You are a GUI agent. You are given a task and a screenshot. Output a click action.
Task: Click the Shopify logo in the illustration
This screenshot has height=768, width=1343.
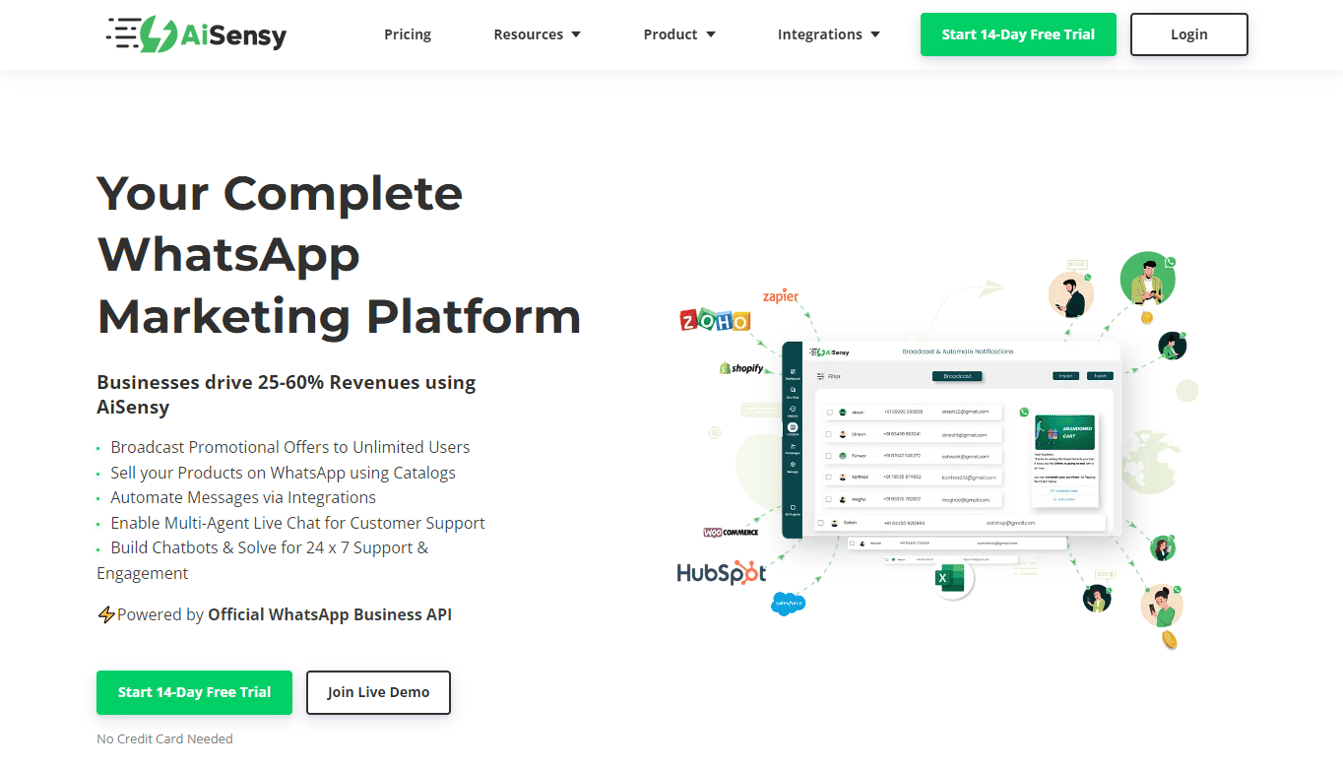point(742,368)
